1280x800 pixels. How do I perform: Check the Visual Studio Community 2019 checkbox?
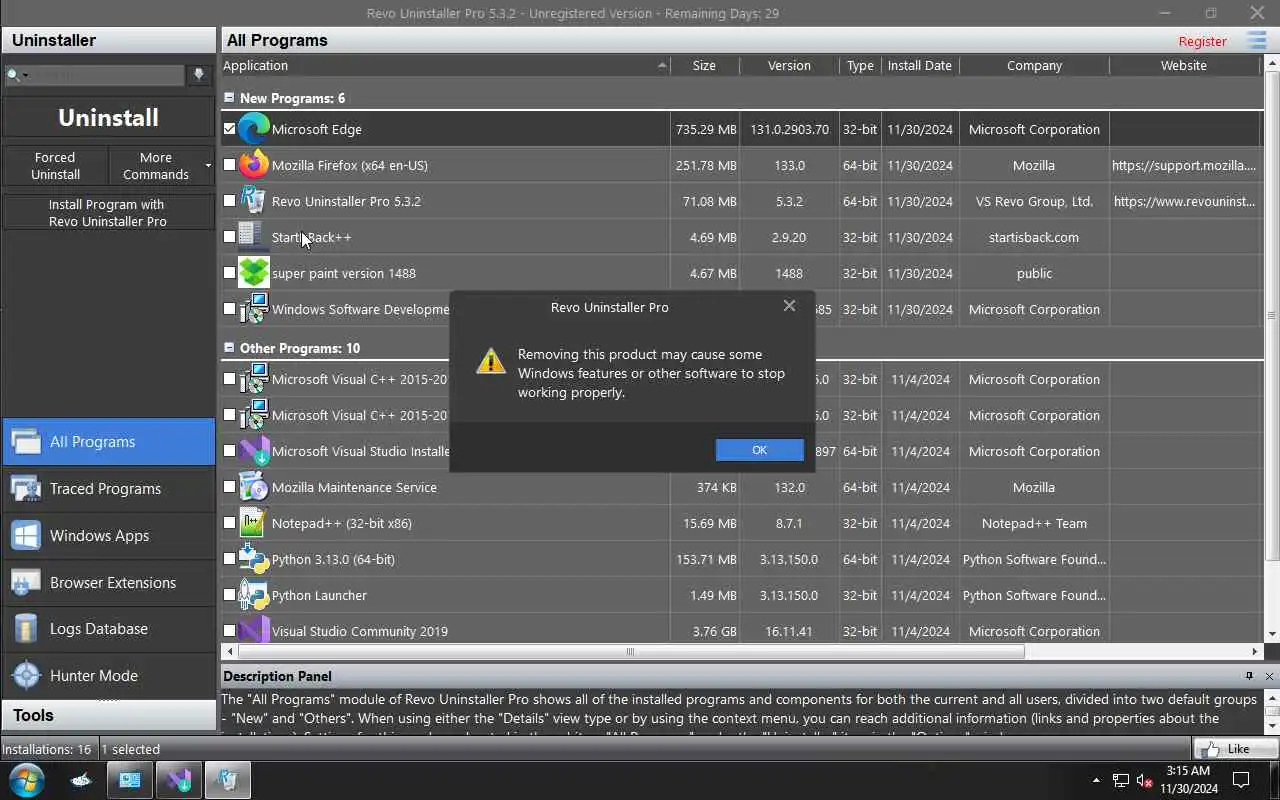pos(229,631)
